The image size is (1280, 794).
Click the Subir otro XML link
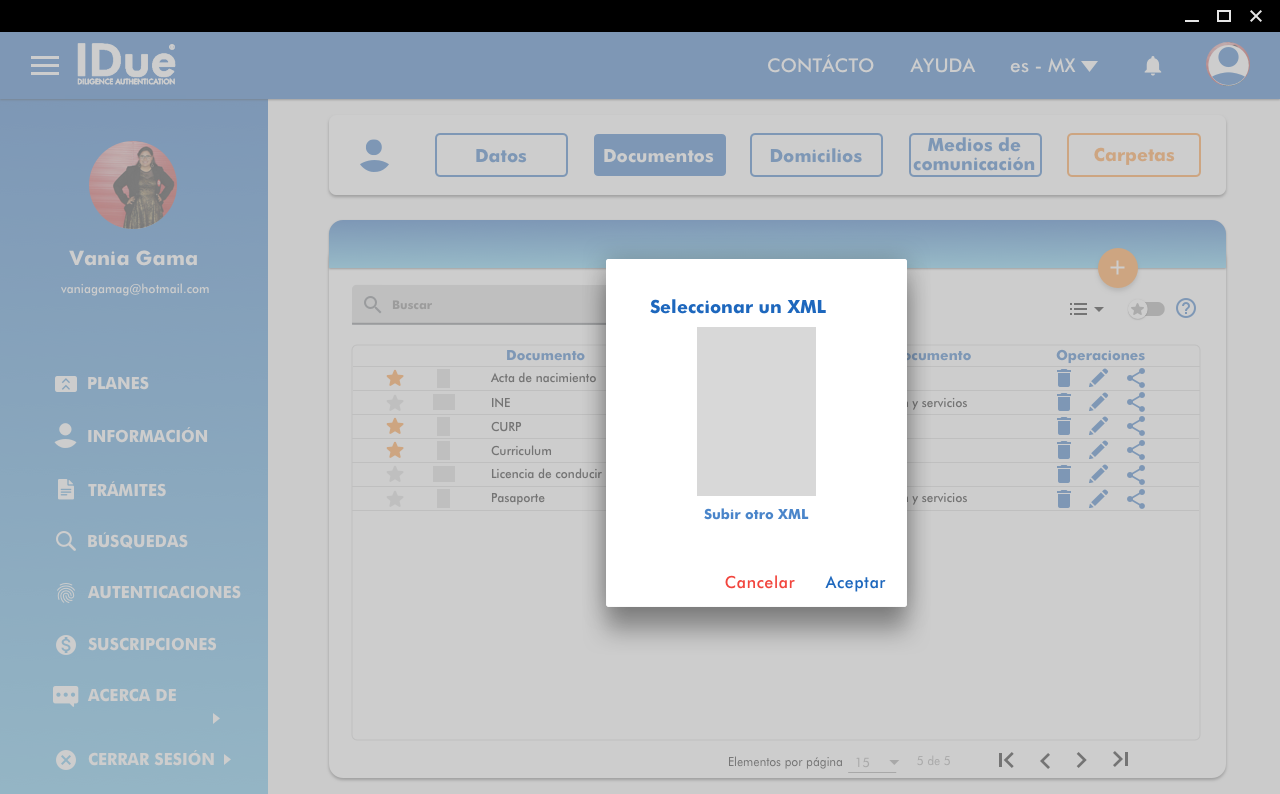(x=756, y=515)
